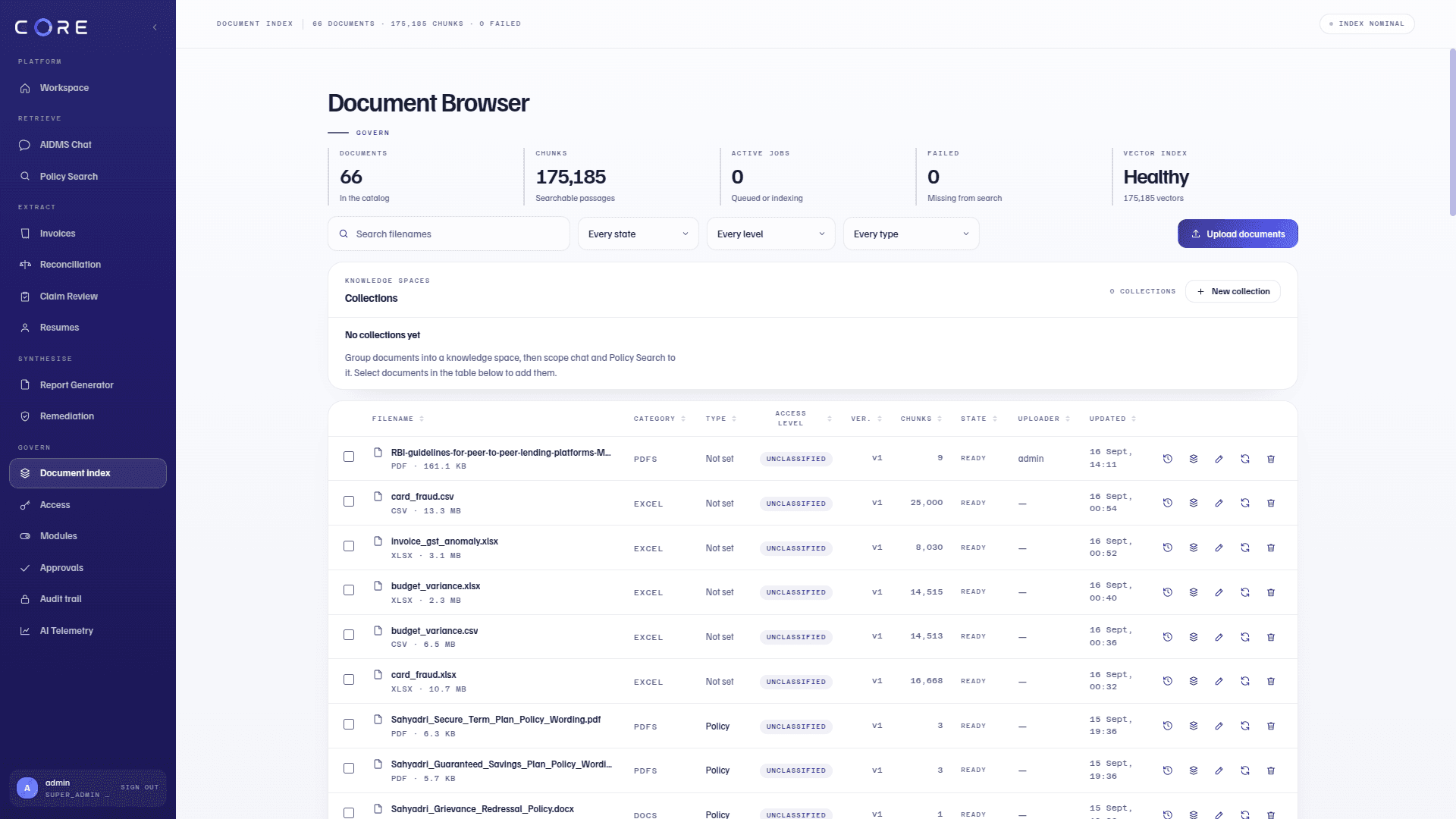Open history for Sahyadri_Secure_Term_Plan_Policy_Wording.pdf

[1168, 726]
